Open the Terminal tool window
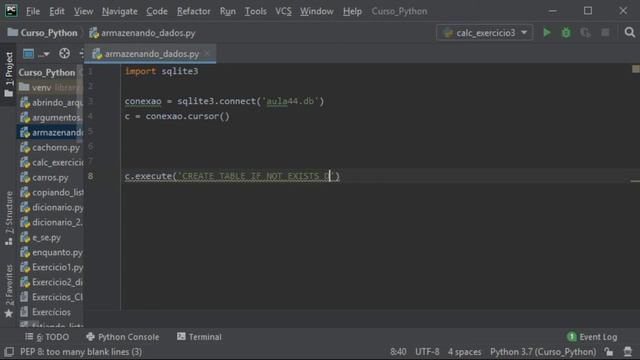640x360 pixels. coord(199,337)
